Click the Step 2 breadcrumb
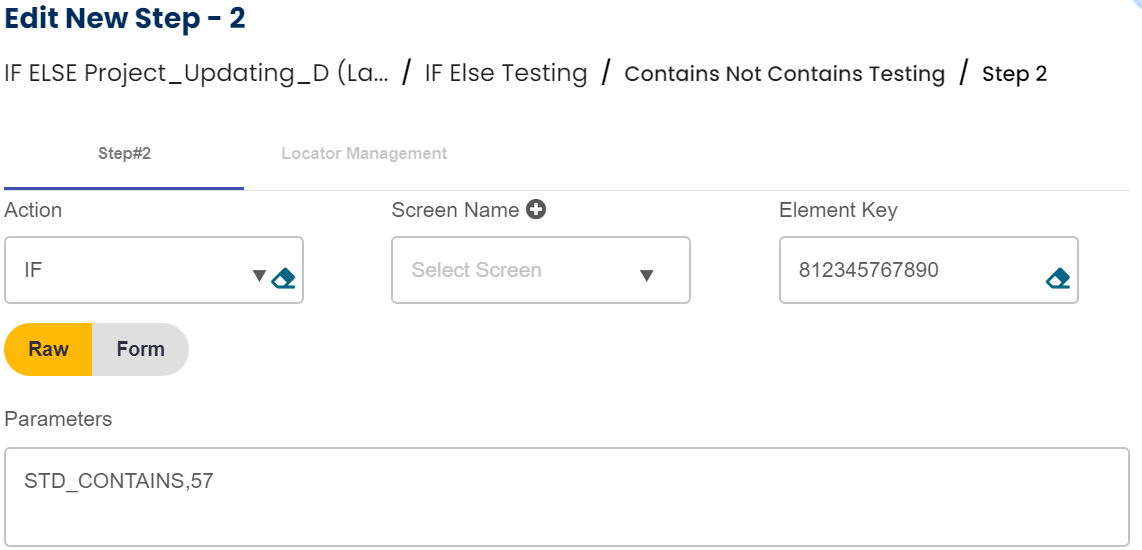 [1014, 74]
